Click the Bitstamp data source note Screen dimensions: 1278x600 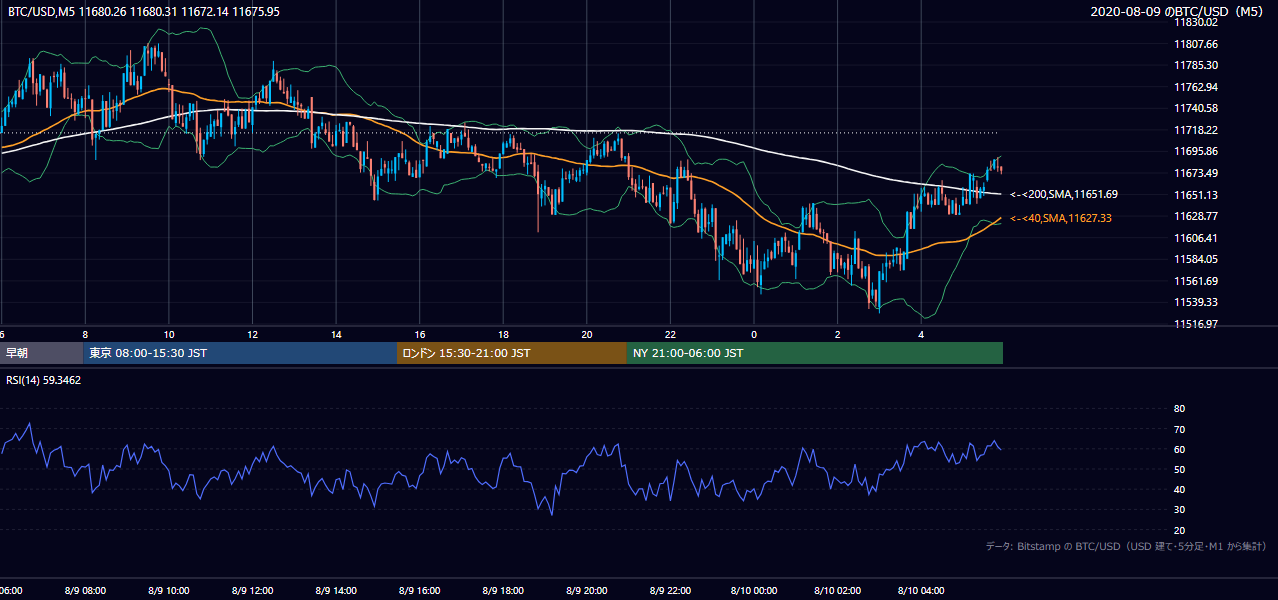tap(1126, 547)
